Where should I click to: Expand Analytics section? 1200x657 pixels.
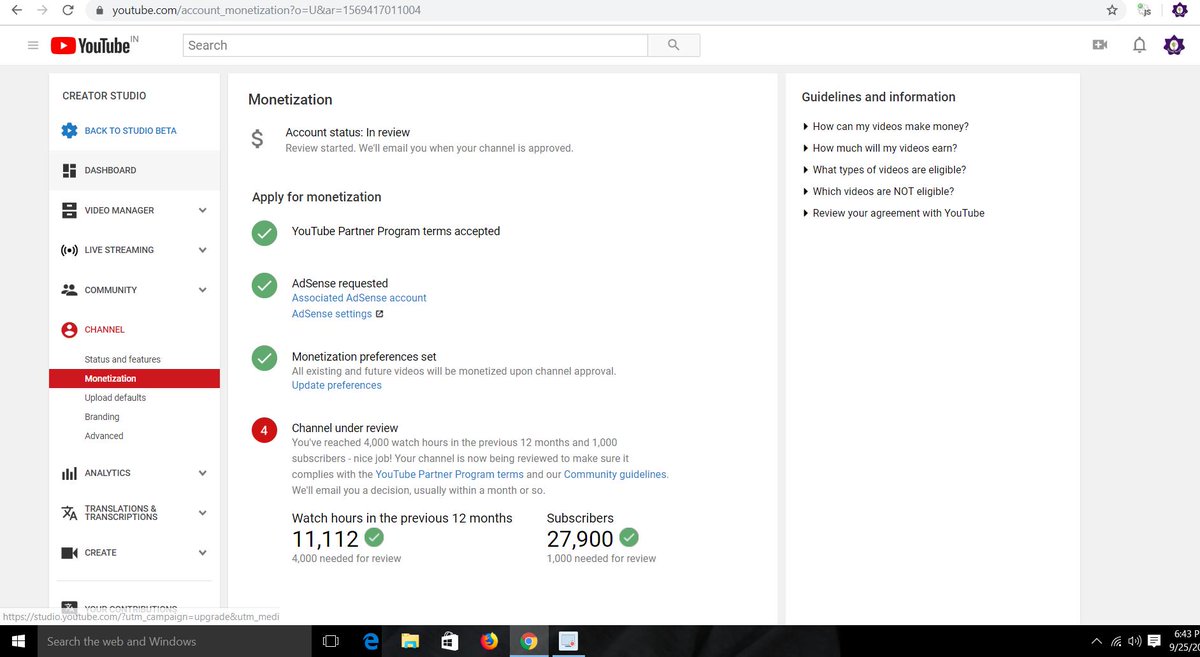pos(202,473)
